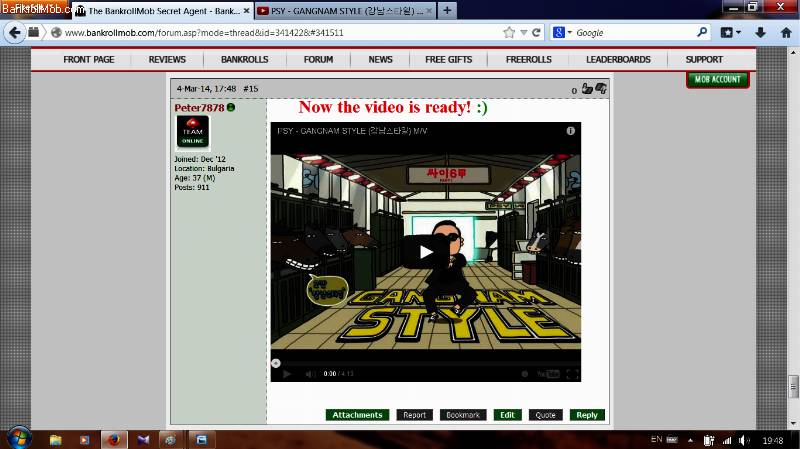This screenshot has height=449, width=800.
Task: Click the EN language indicator
Action: pyautogui.click(x=657, y=439)
